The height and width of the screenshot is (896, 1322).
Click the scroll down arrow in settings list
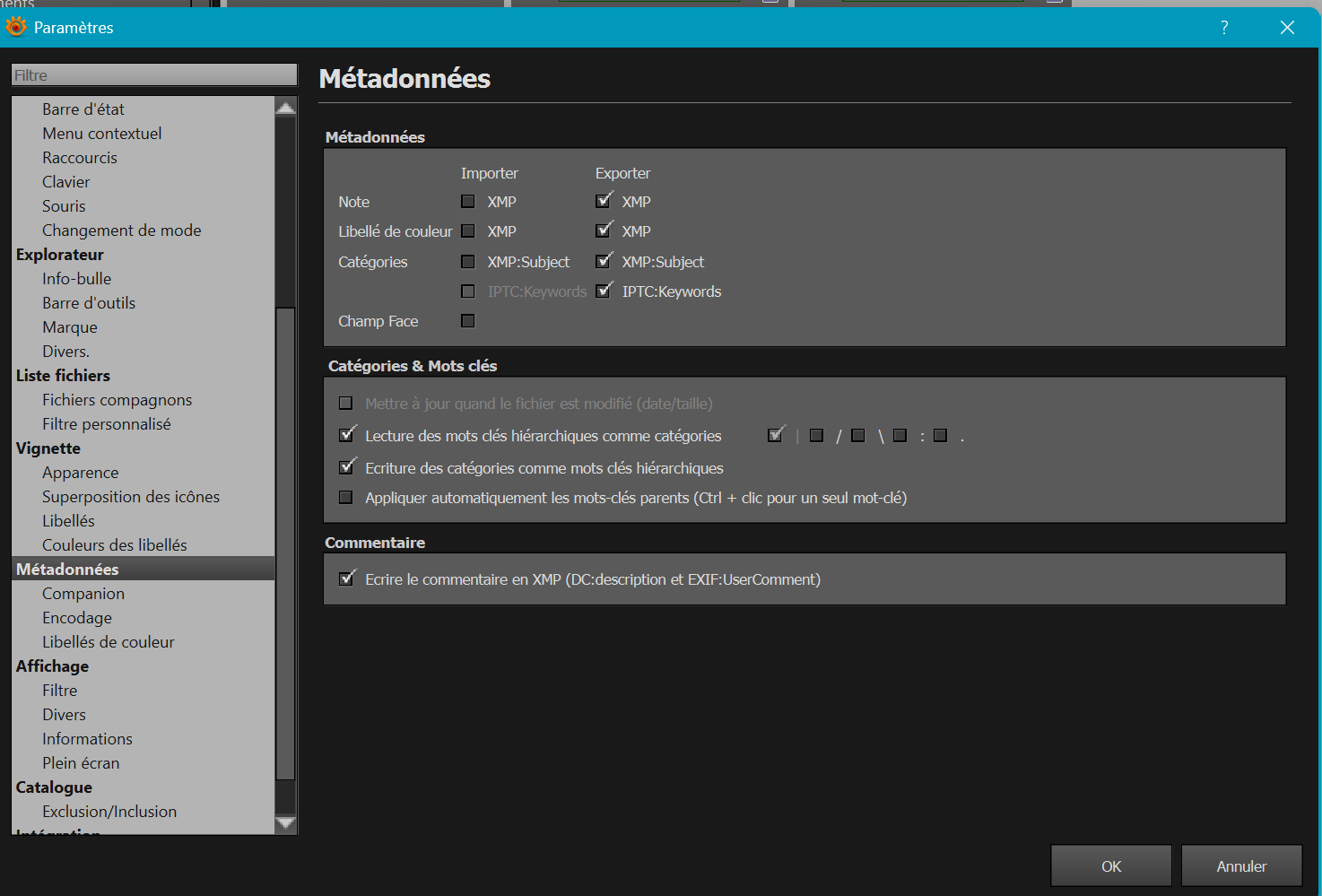click(285, 822)
